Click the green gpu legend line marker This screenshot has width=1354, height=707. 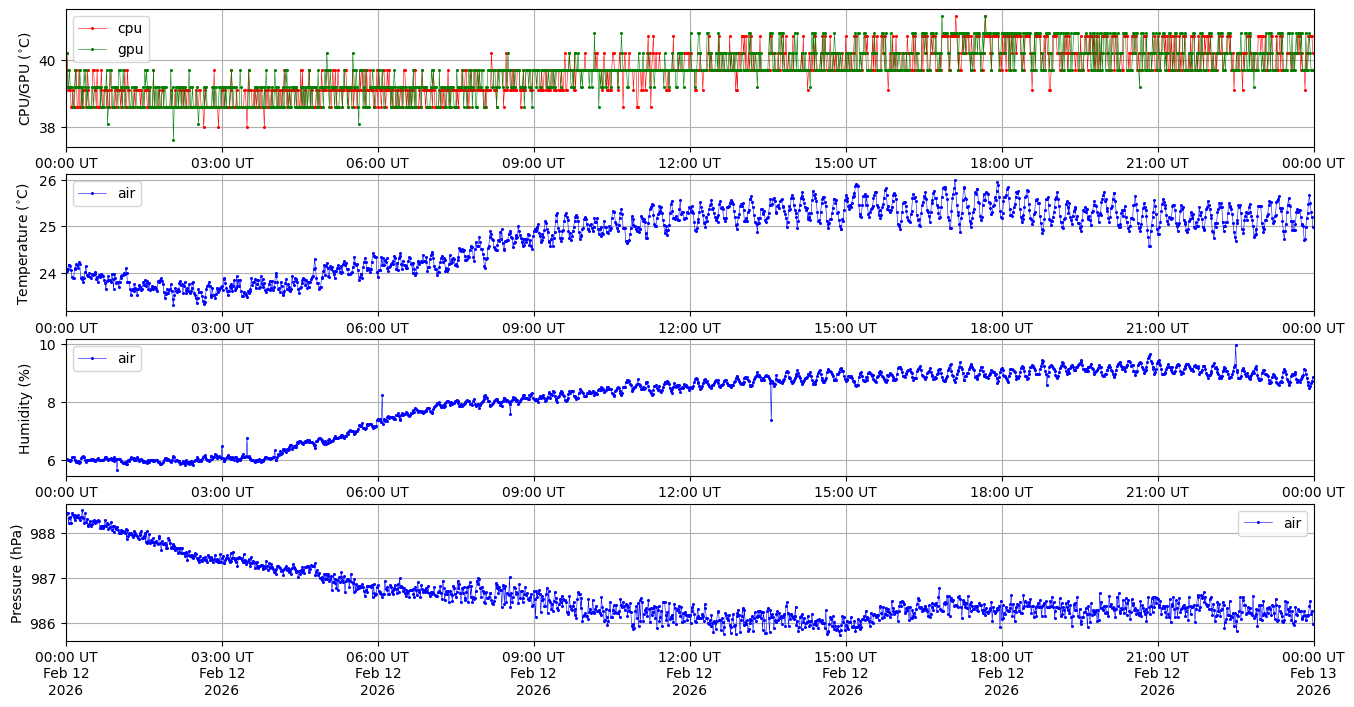coord(93,49)
